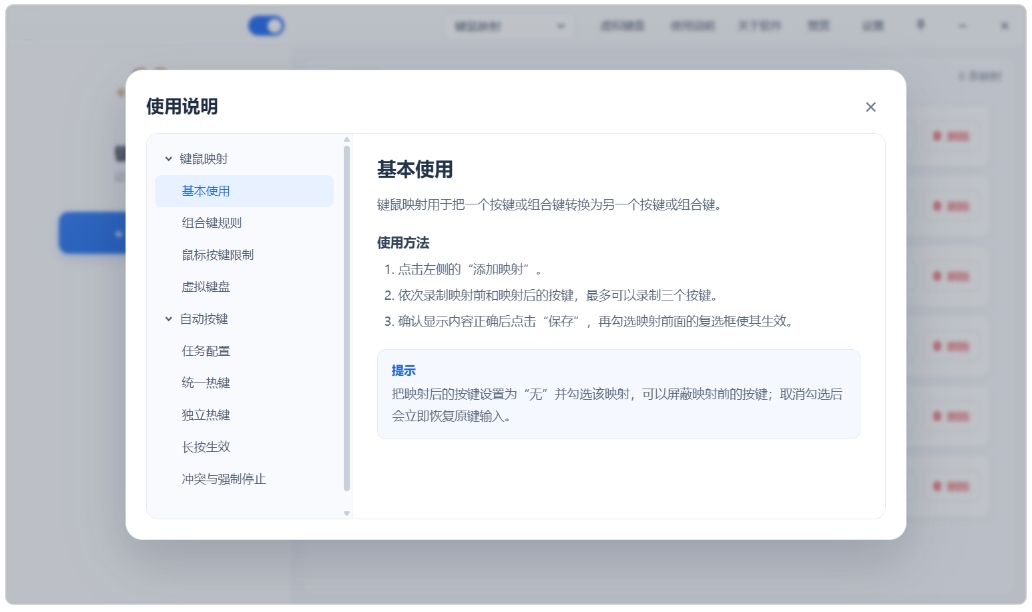Click step 3 text about 点击"保存"
This screenshot has width=1032, height=612.
(x=596, y=321)
